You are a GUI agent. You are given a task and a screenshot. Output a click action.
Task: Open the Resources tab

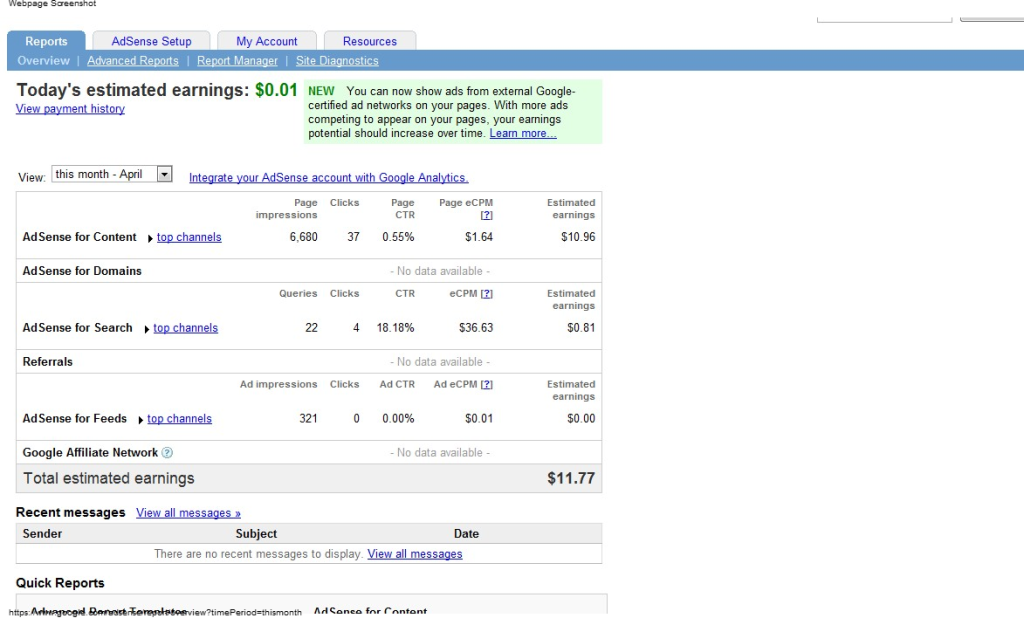coord(369,41)
